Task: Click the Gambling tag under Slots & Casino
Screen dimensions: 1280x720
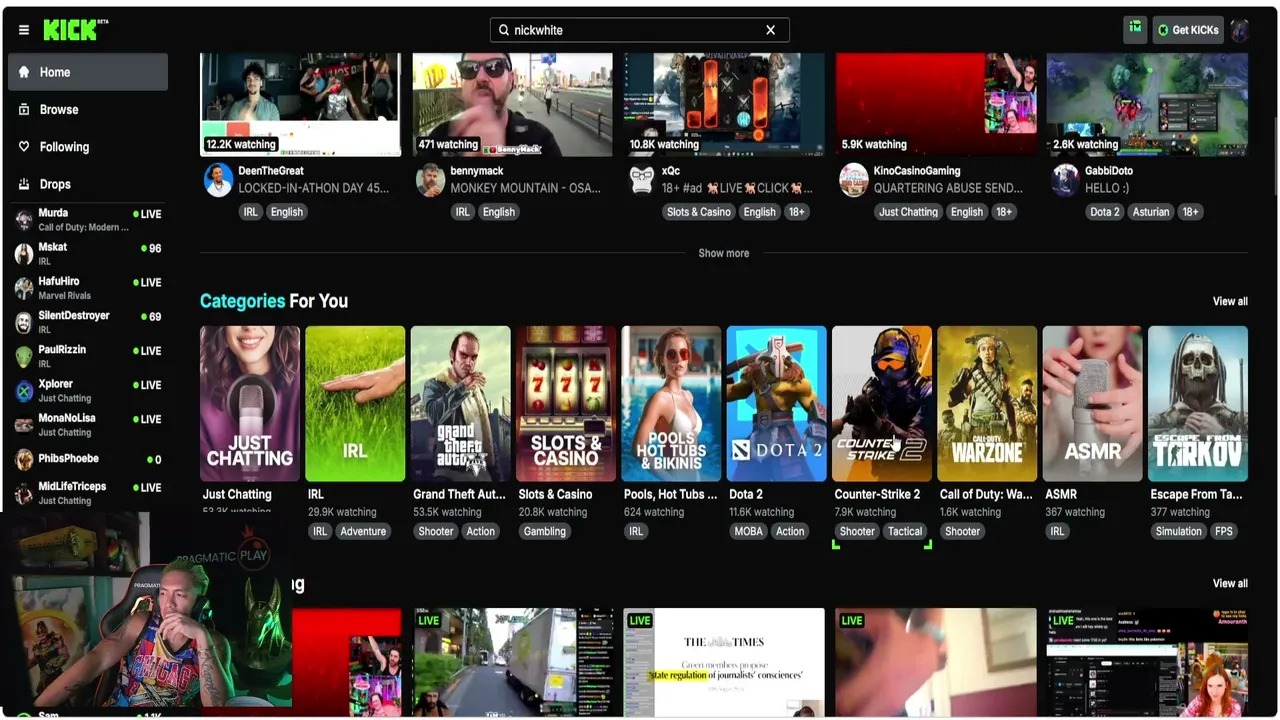Action: click(x=545, y=531)
